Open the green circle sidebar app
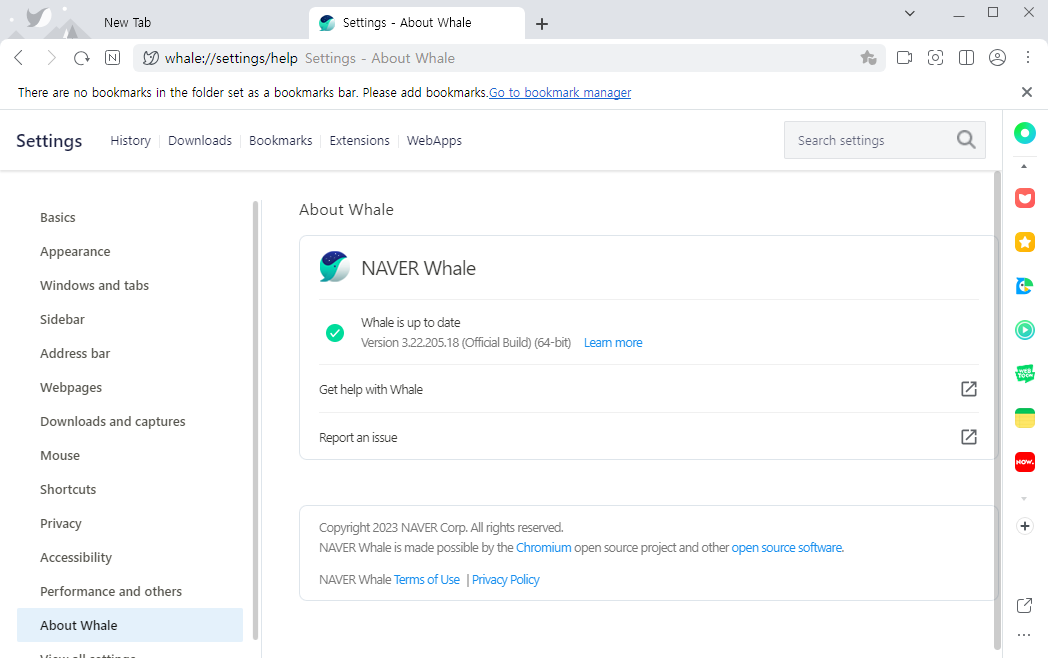 [x=1025, y=132]
